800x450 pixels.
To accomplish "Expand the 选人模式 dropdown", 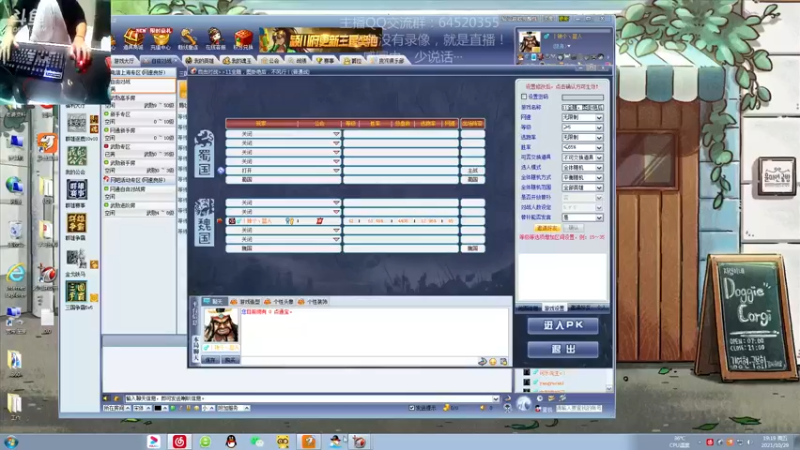I will (582, 167).
